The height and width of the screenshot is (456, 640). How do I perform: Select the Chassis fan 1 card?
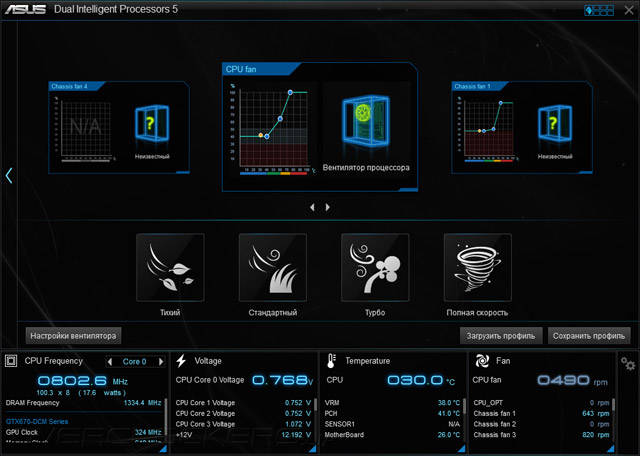pyautogui.click(x=522, y=127)
